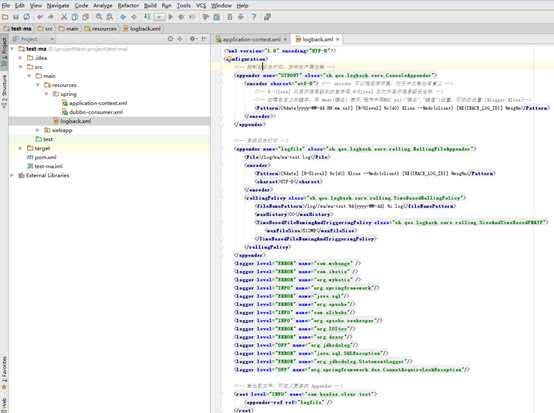Open the Tools menu

[x=184, y=5]
